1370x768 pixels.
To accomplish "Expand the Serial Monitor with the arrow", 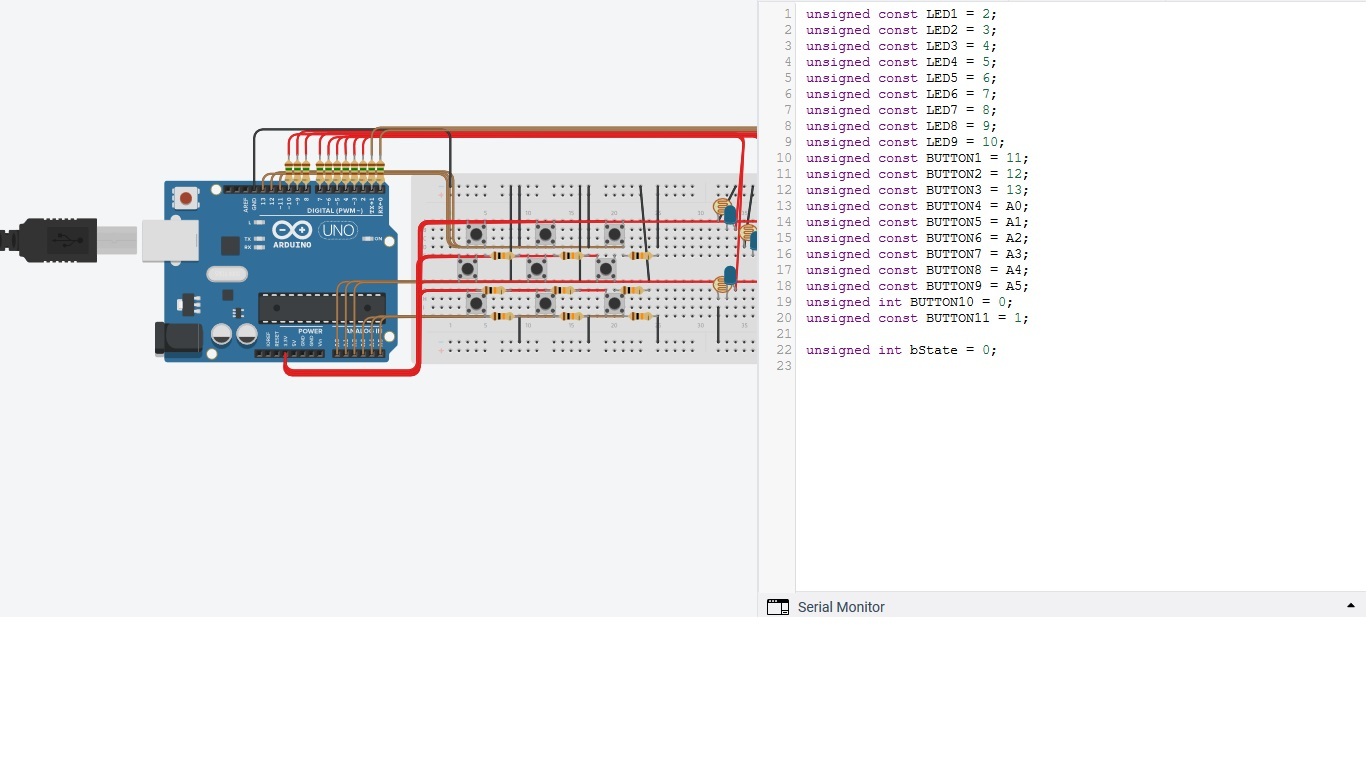I will 1350,606.
